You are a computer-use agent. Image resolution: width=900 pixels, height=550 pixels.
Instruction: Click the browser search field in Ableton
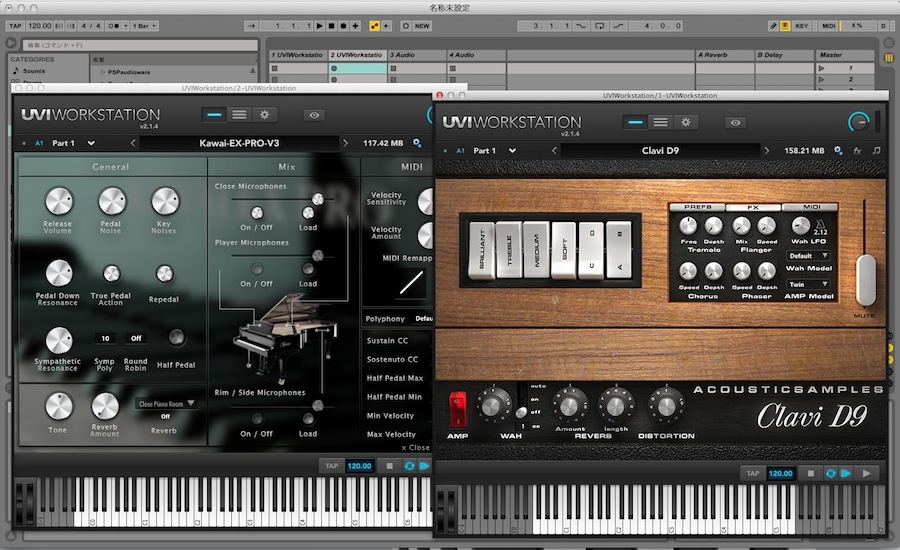pyautogui.click(x=139, y=45)
